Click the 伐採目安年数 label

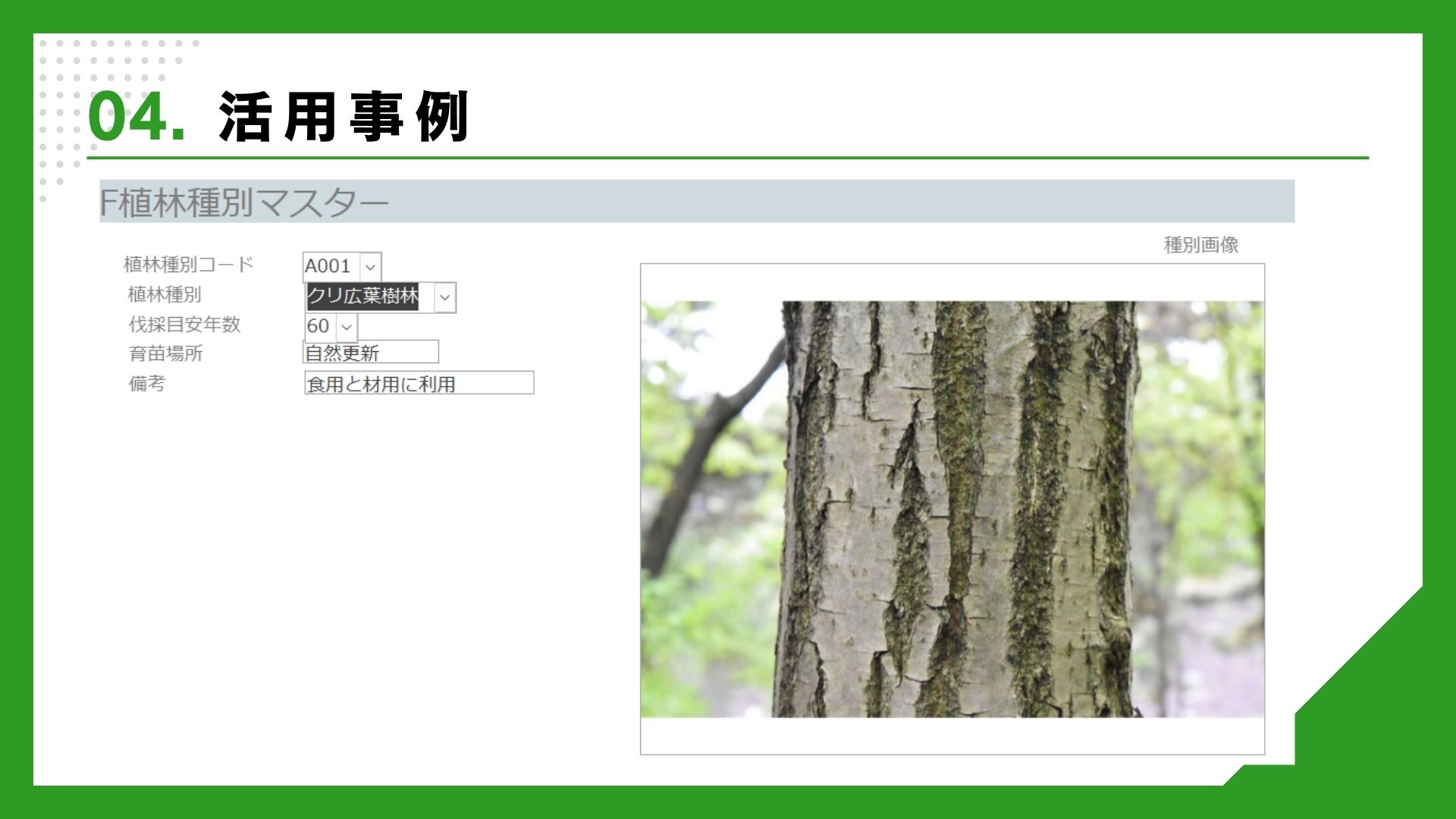(x=184, y=324)
